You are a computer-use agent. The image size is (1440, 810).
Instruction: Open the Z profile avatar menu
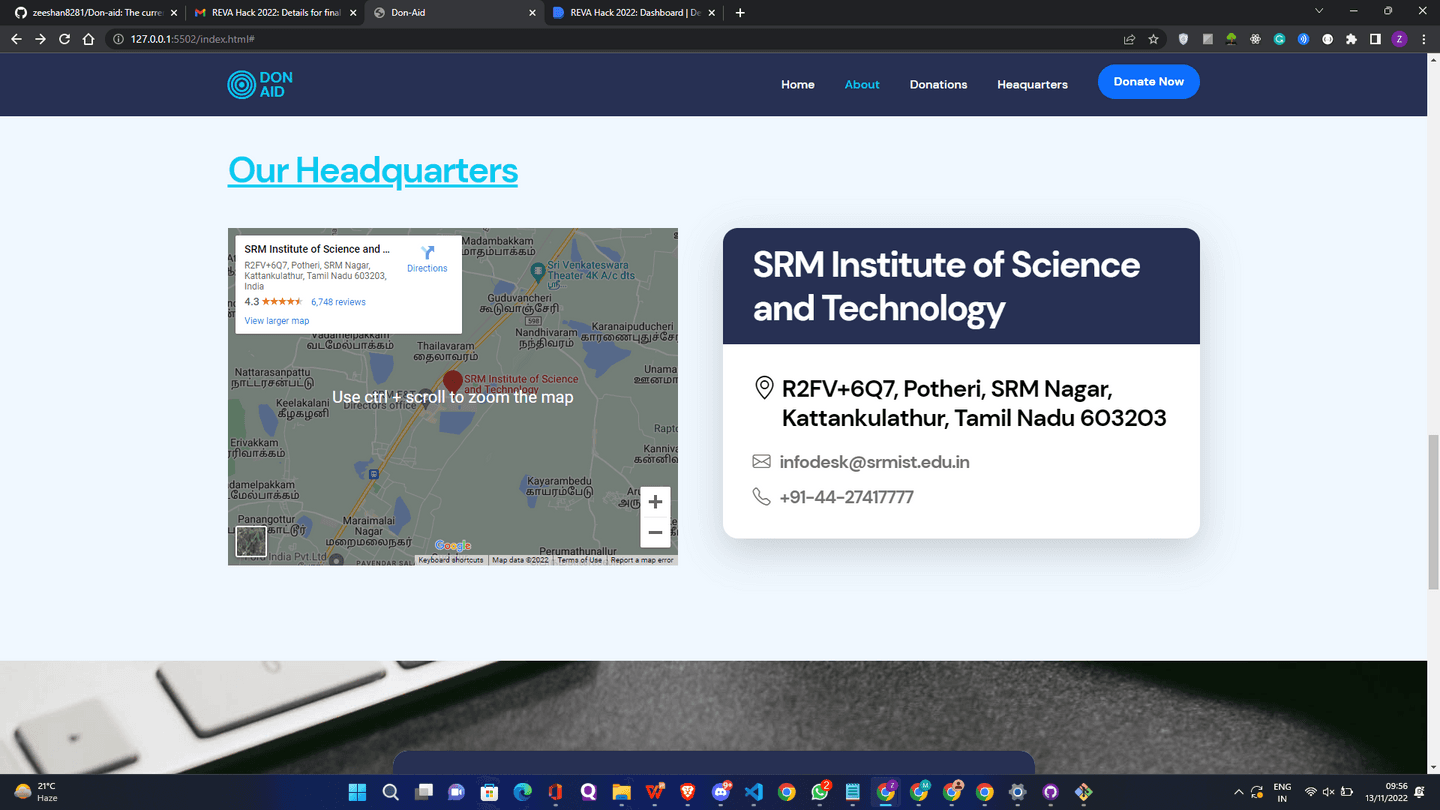pyautogui.click(x=1399, y=39)
